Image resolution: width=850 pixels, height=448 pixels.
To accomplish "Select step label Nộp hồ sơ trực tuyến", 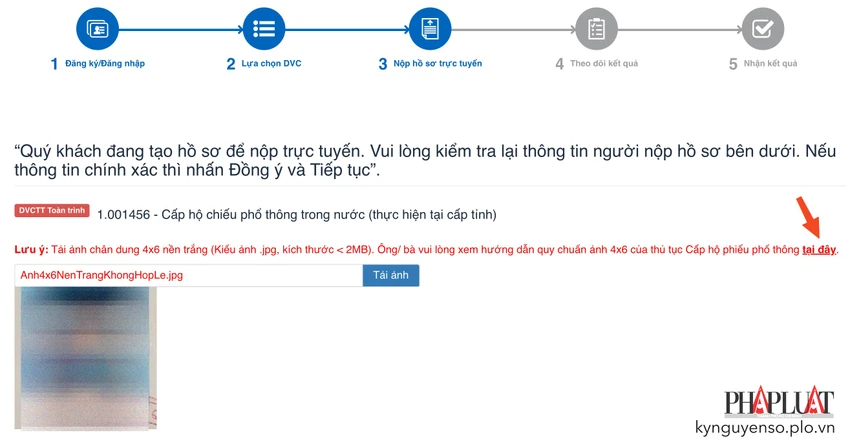I will tap(437, 63).
